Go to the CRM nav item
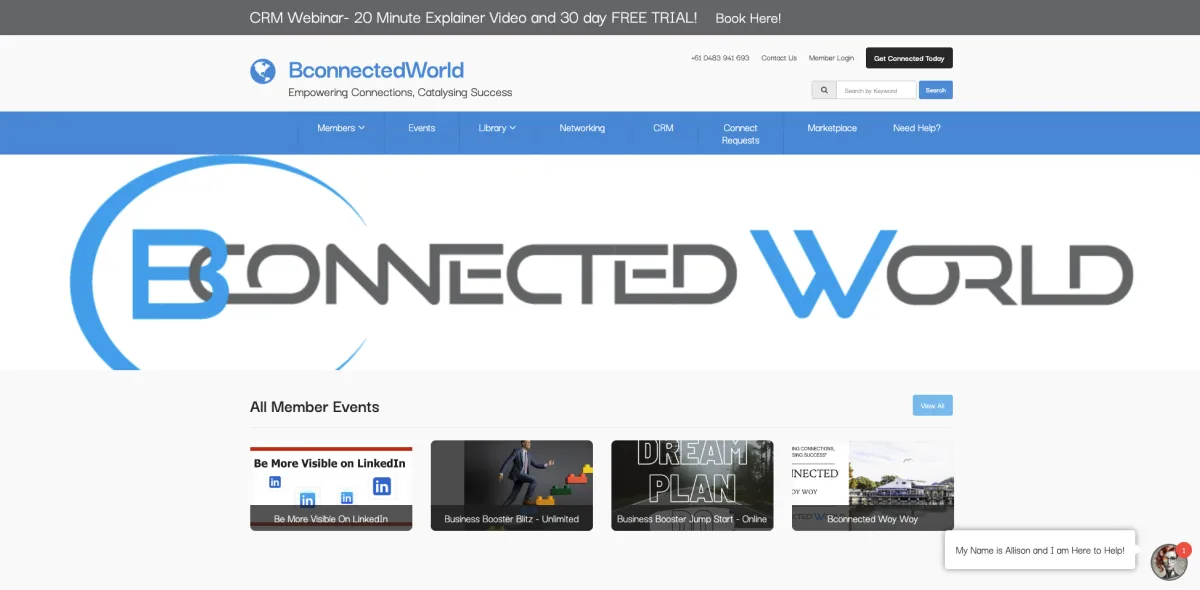 pos(663,128)
